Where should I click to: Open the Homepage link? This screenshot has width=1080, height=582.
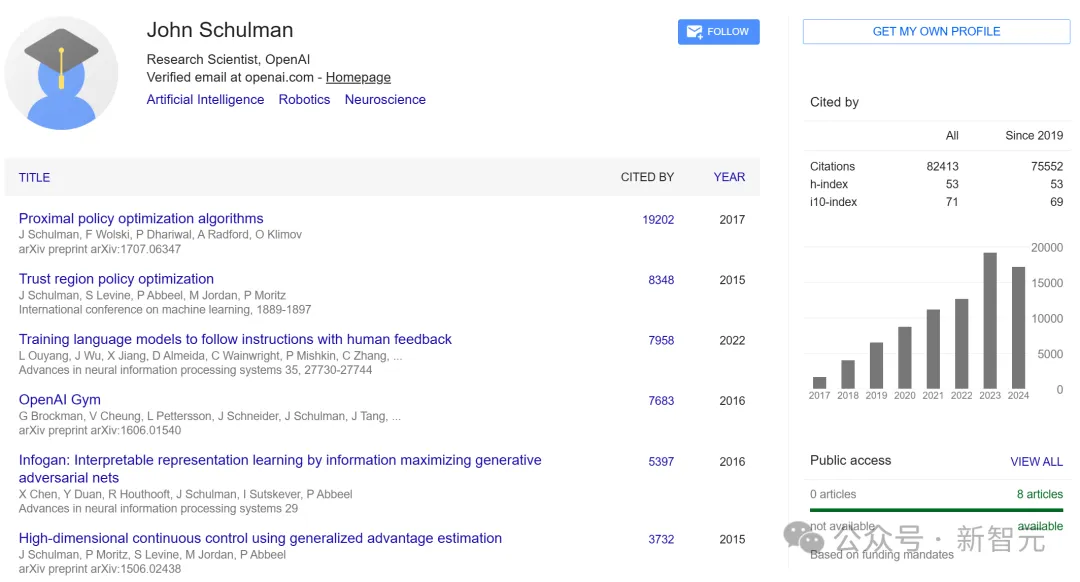[358, 78]
